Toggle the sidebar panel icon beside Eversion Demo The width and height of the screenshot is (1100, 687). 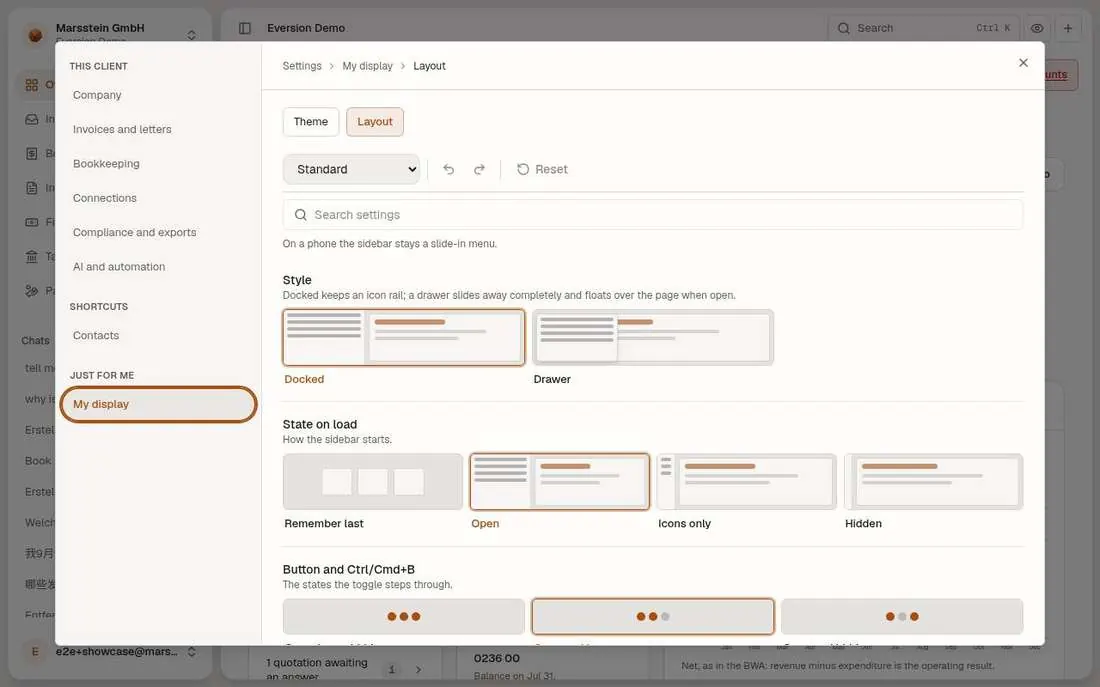[x=245, y=28]
